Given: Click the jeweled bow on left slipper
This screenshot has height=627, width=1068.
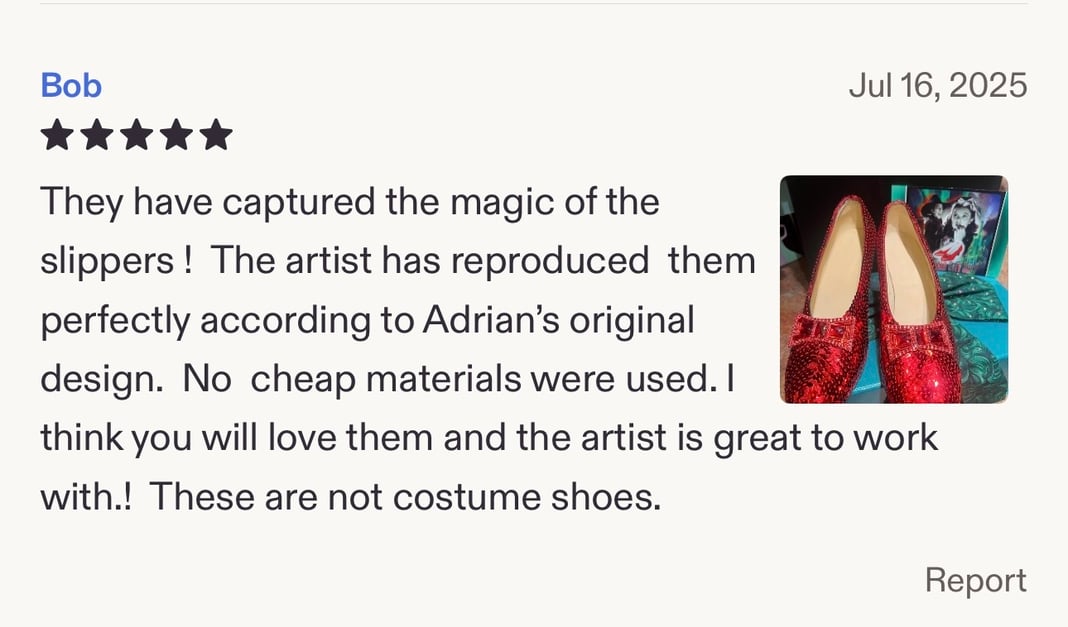Looking at the screenshot, I should coord(823,331).
